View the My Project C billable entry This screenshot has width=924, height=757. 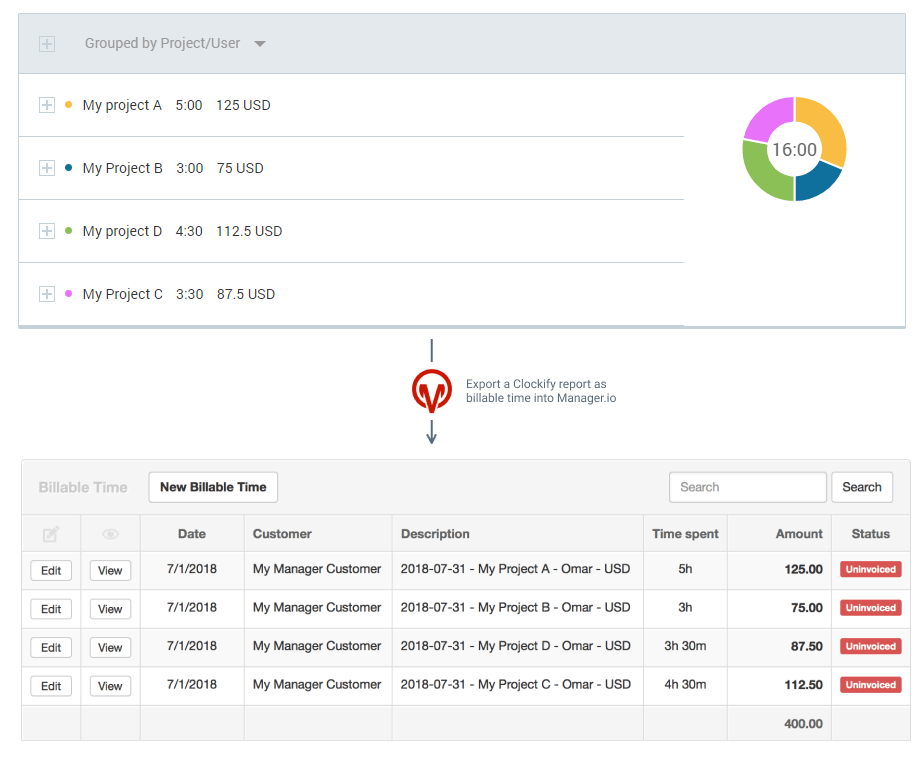pyautogui.click(x=110, y=686)
